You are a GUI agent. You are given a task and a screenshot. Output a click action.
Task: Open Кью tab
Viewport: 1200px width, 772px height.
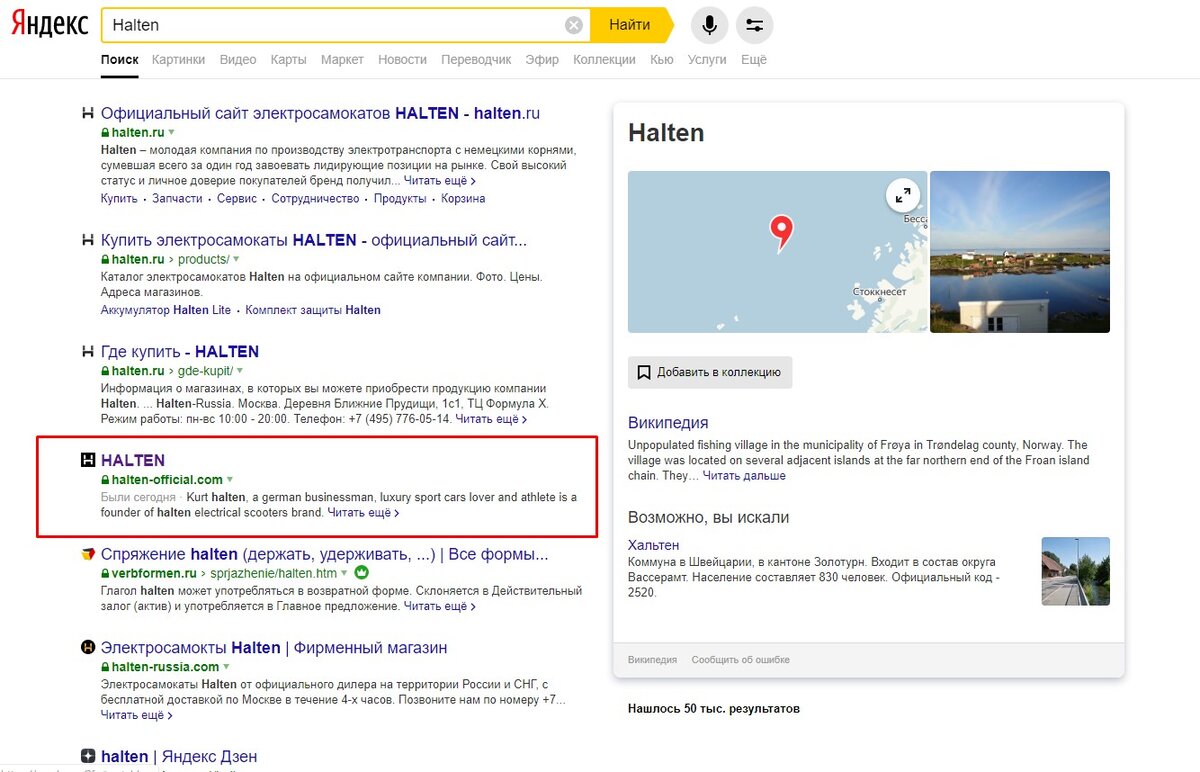point(661,60)
